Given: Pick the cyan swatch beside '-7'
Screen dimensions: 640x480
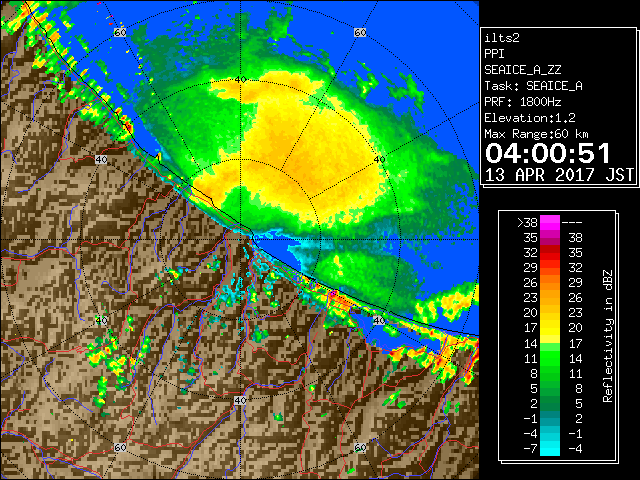Looking at the screenshot, I should tap(550, 449).
